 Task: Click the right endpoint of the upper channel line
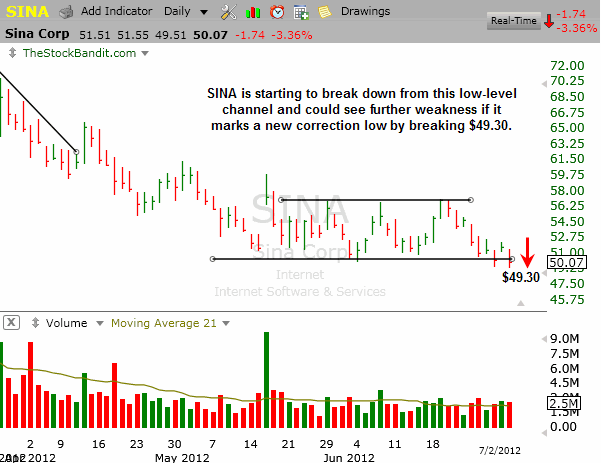(x=471, y=200)
